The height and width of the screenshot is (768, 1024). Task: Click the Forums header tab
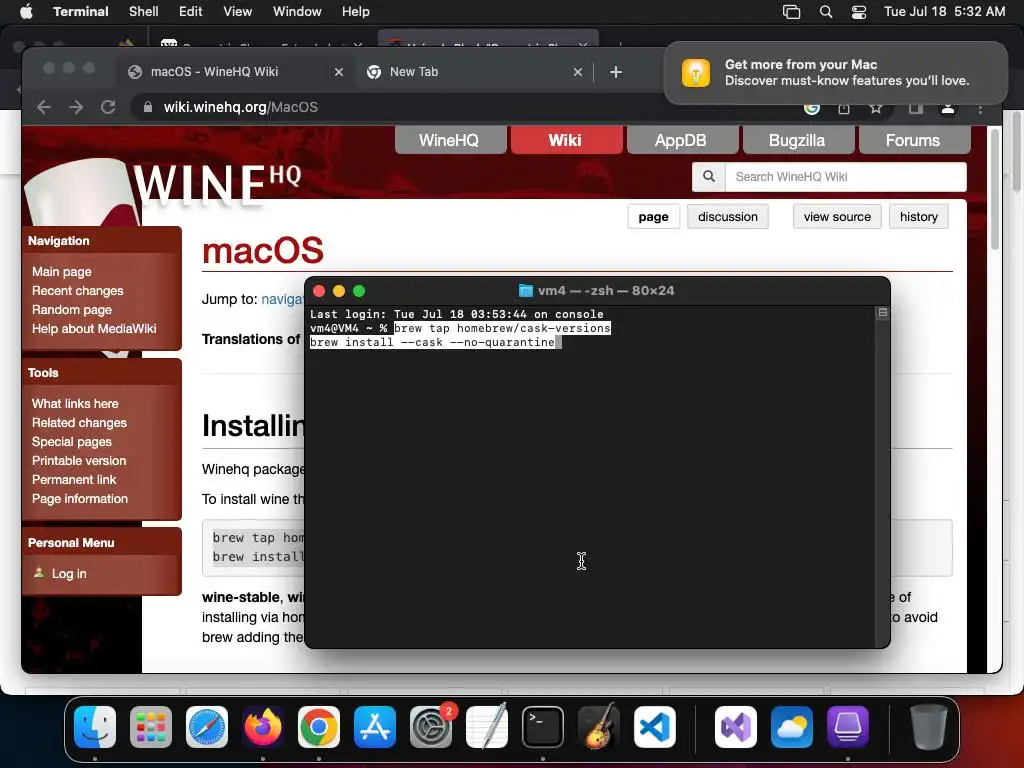pyautogui.click(x=913, y=140)
